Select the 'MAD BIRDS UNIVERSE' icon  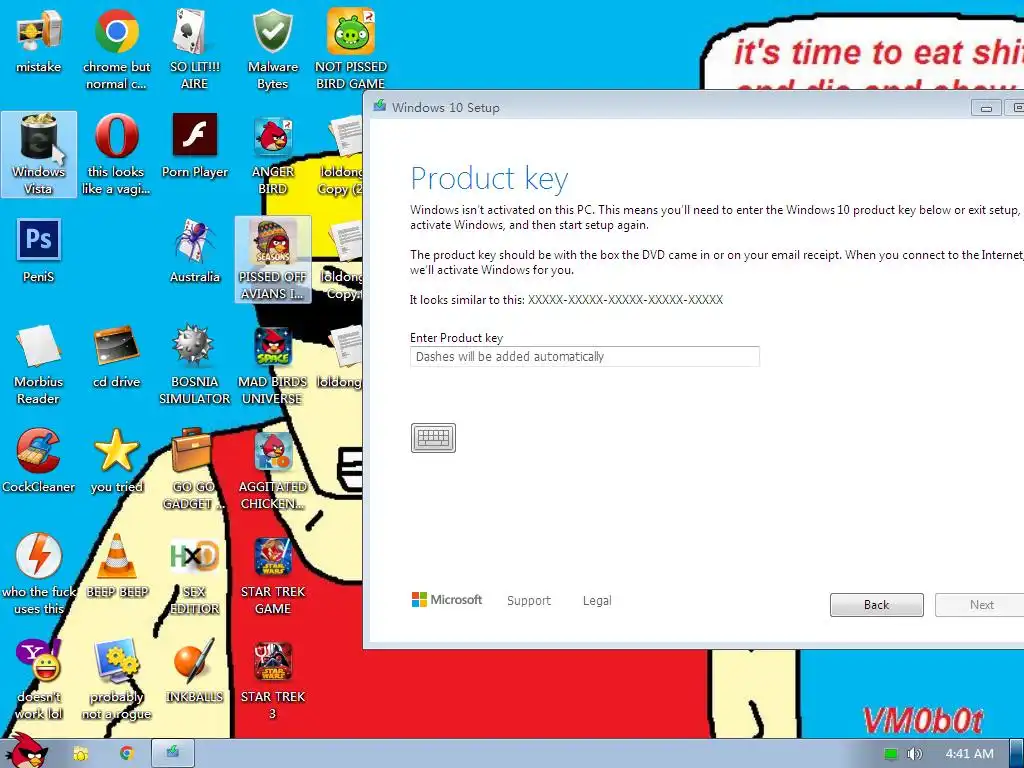point(272,364)
